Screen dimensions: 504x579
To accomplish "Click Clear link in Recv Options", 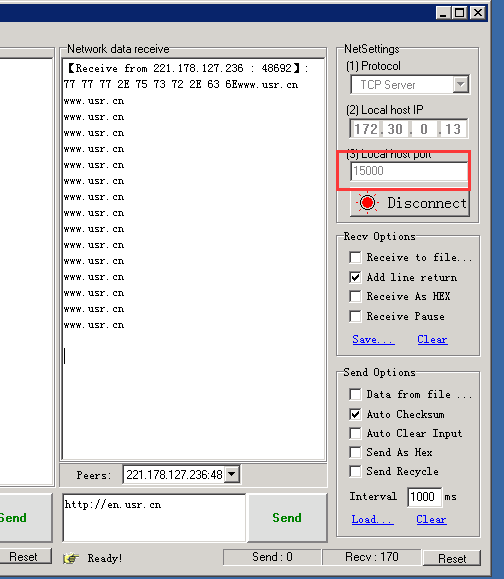I will click(x=432, y=339).
